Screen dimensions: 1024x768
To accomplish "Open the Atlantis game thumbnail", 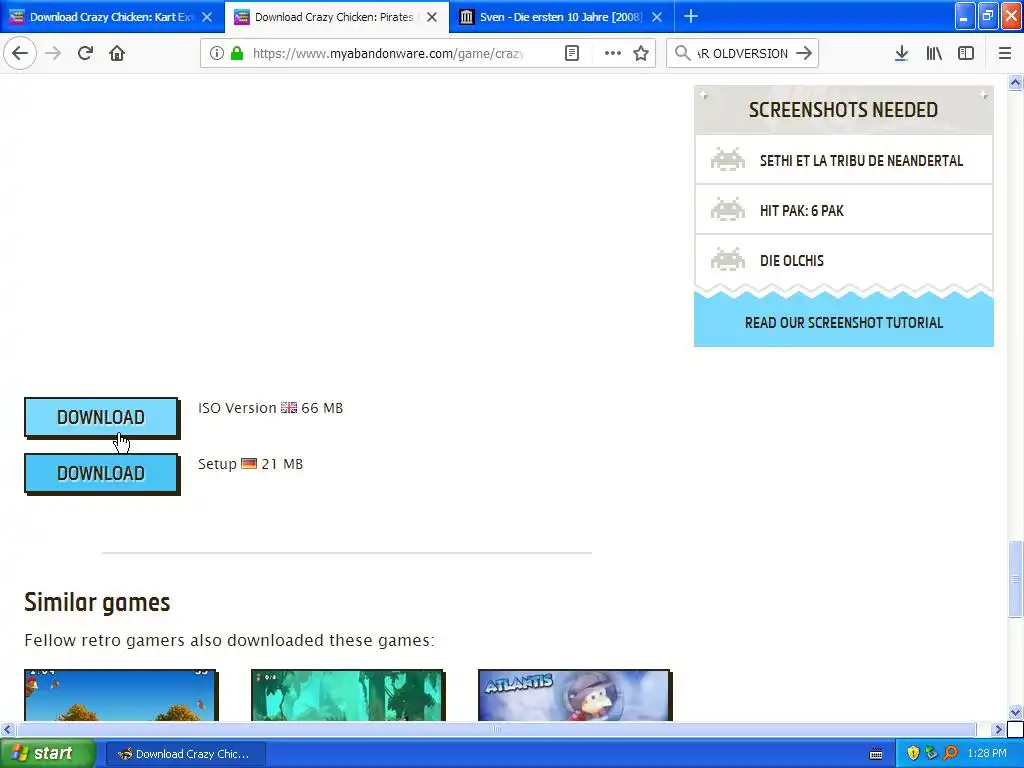I will click(574, 695).
